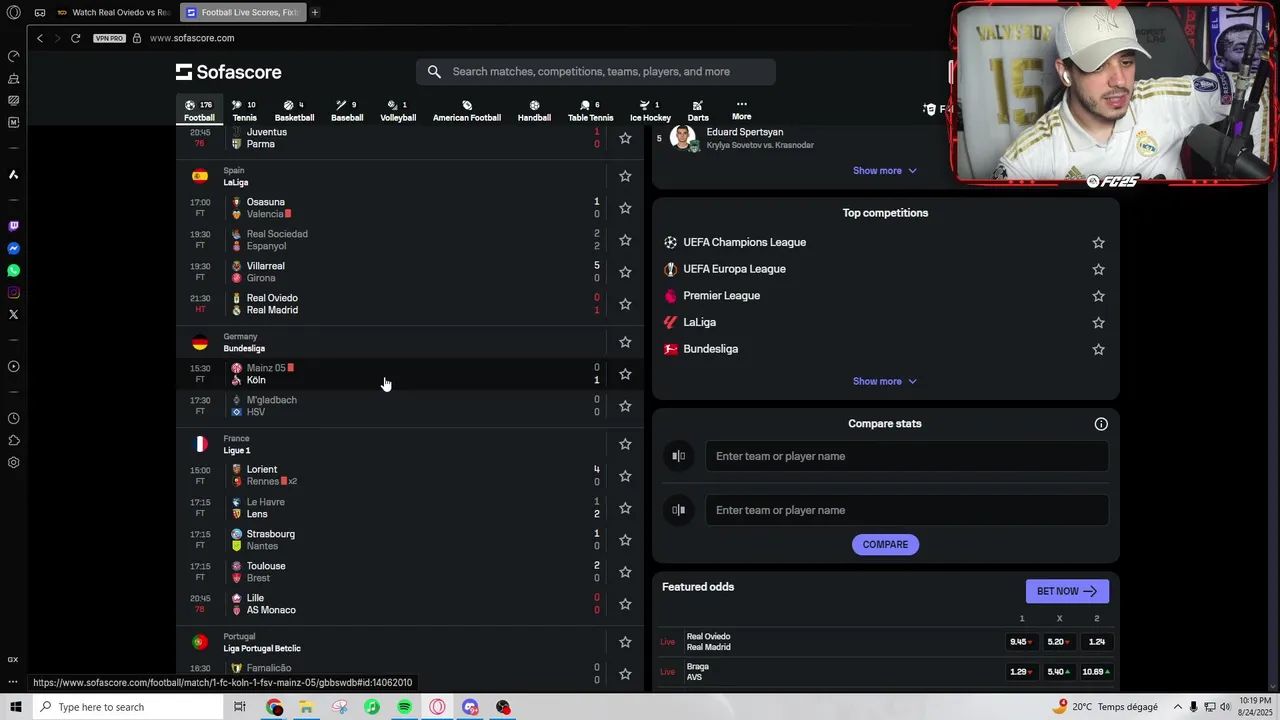The width and height of the screenshot is (1280, 720).
Task: Select the Darts sport tab
Action: click(698, 111)
